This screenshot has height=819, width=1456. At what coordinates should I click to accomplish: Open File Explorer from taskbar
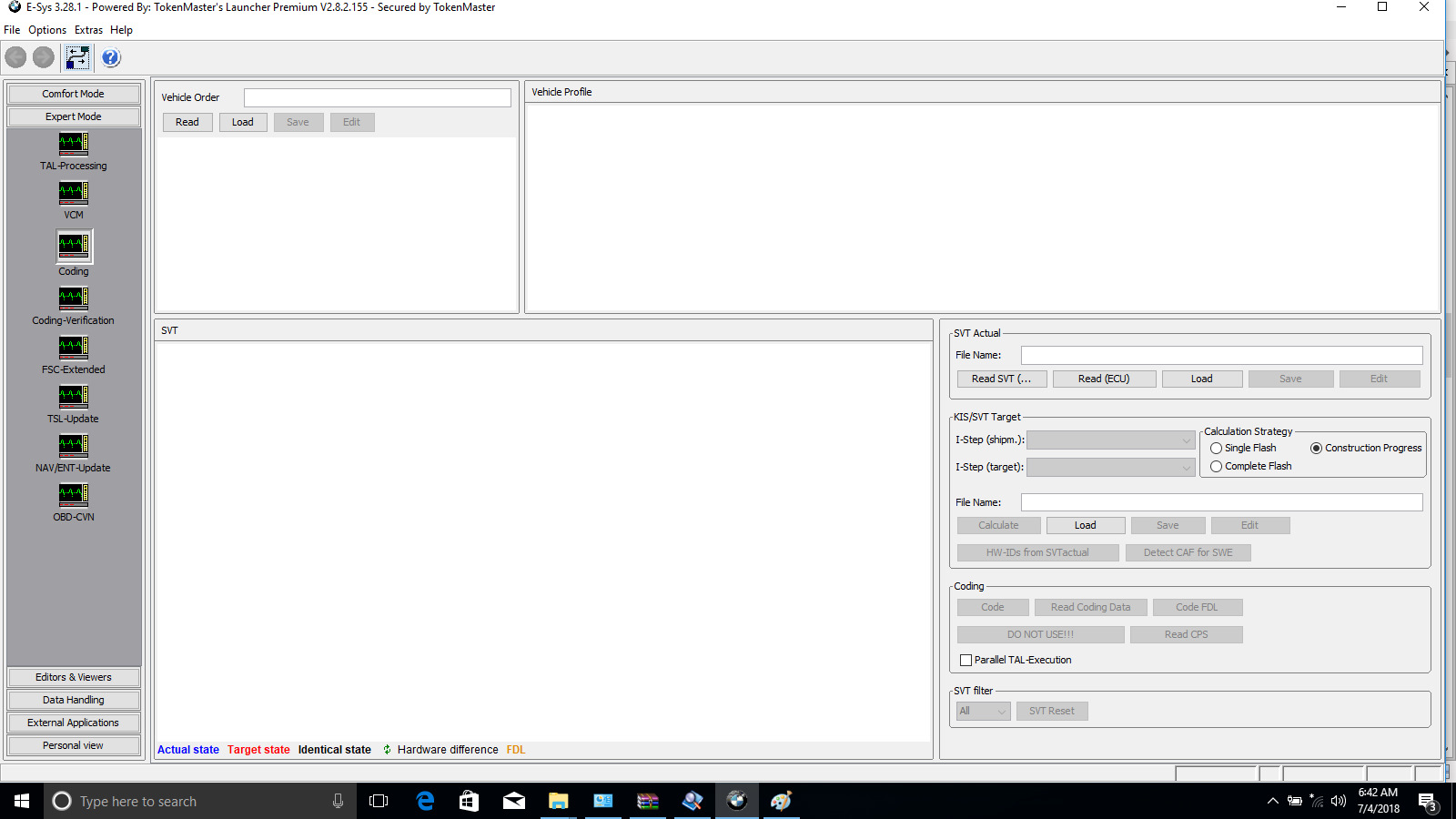558,801
